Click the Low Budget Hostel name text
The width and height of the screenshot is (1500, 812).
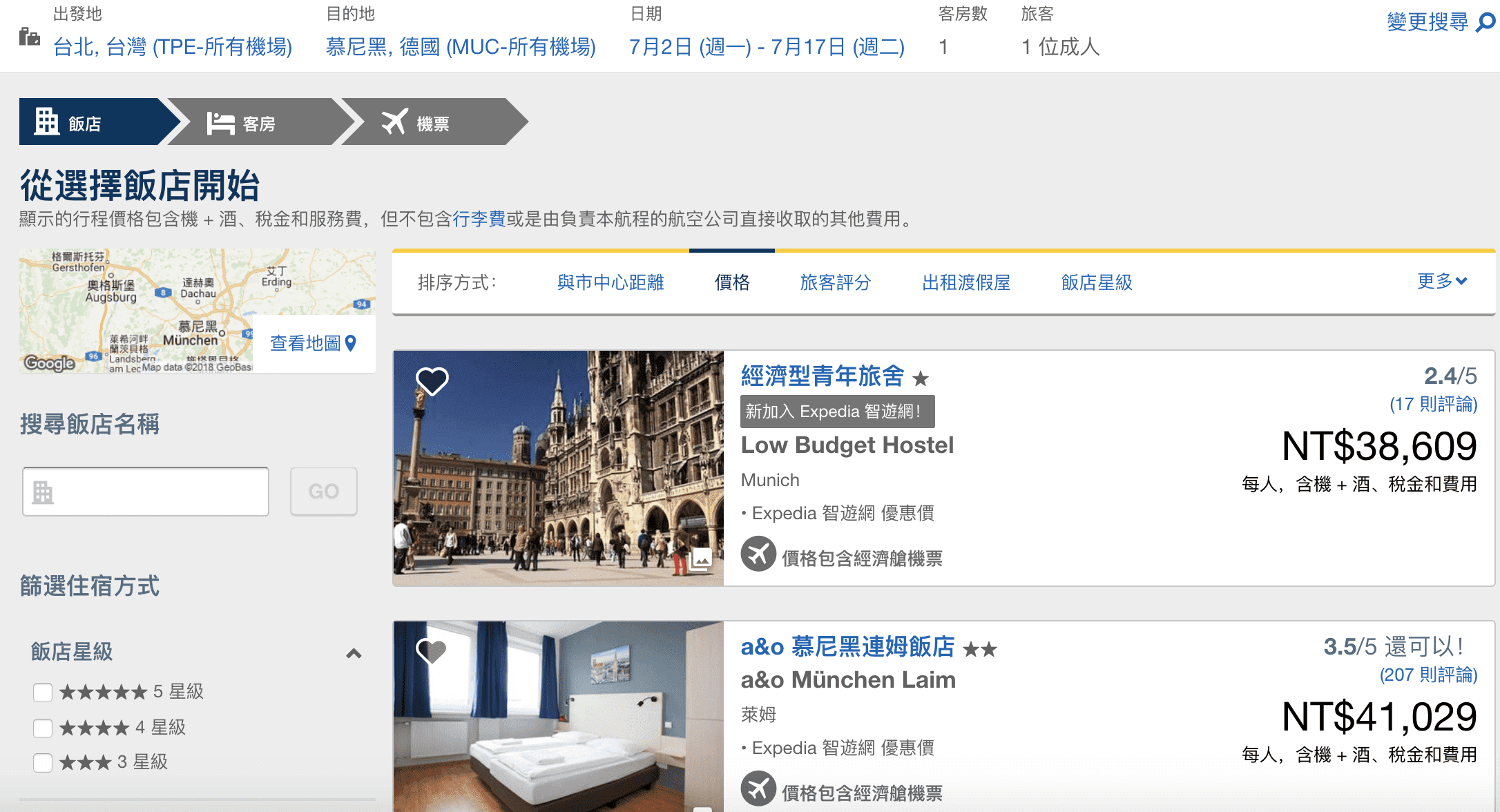(x=847, y=445)
